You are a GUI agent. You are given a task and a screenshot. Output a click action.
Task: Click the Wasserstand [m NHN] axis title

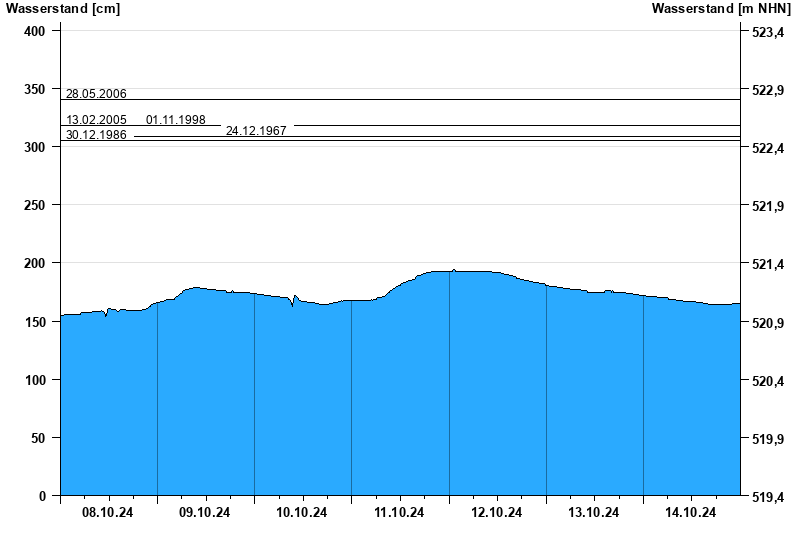(720, 9)
